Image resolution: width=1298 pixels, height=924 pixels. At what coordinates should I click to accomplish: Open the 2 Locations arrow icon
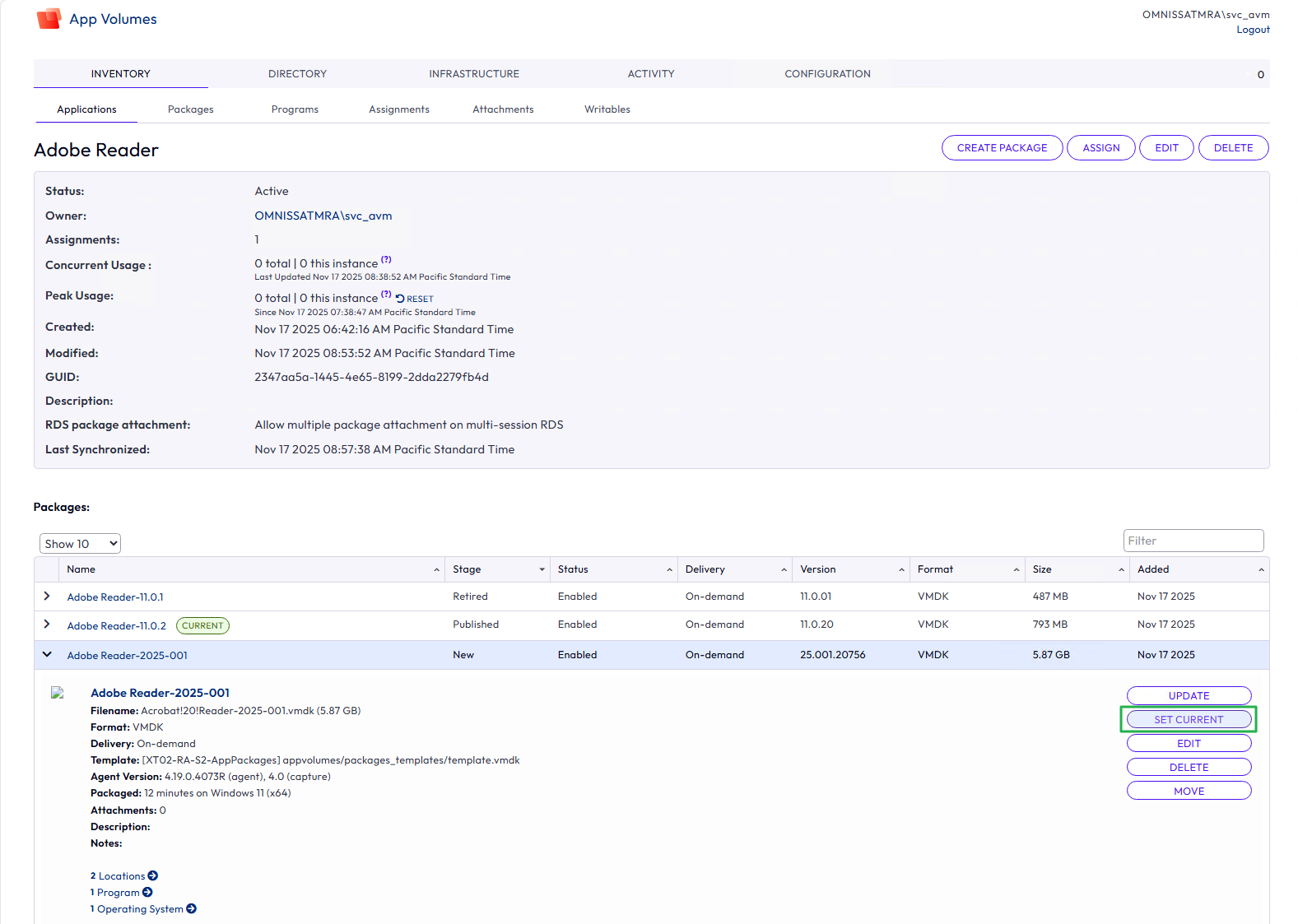(153, 875)
